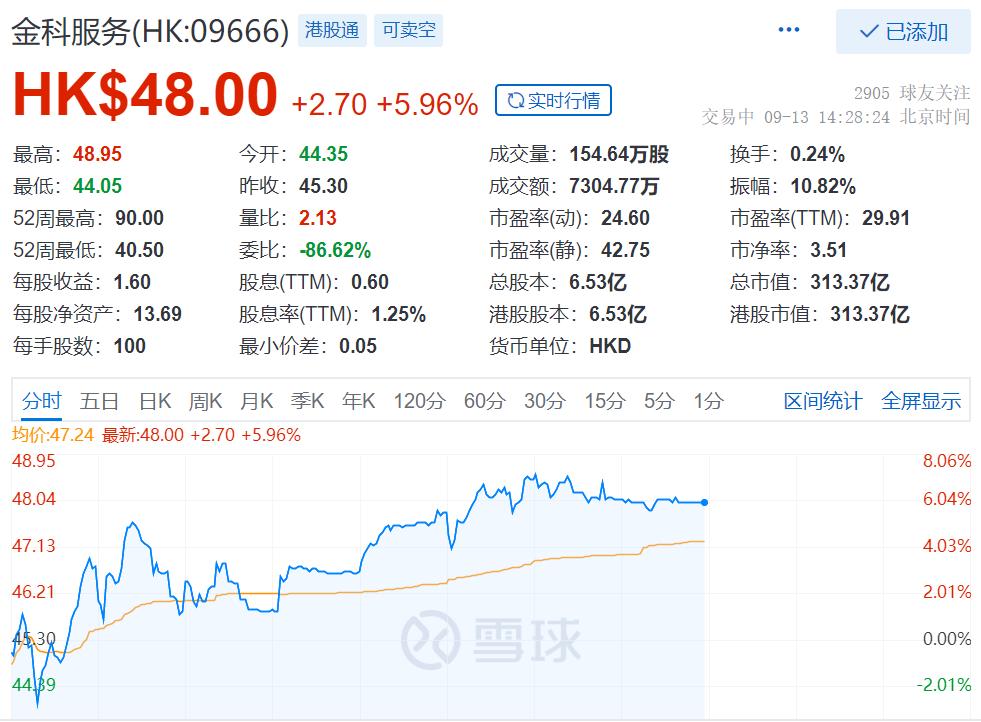981x722 pixels.
Task: Switch to the 30分 chart tab
Action: pos(545,401)
